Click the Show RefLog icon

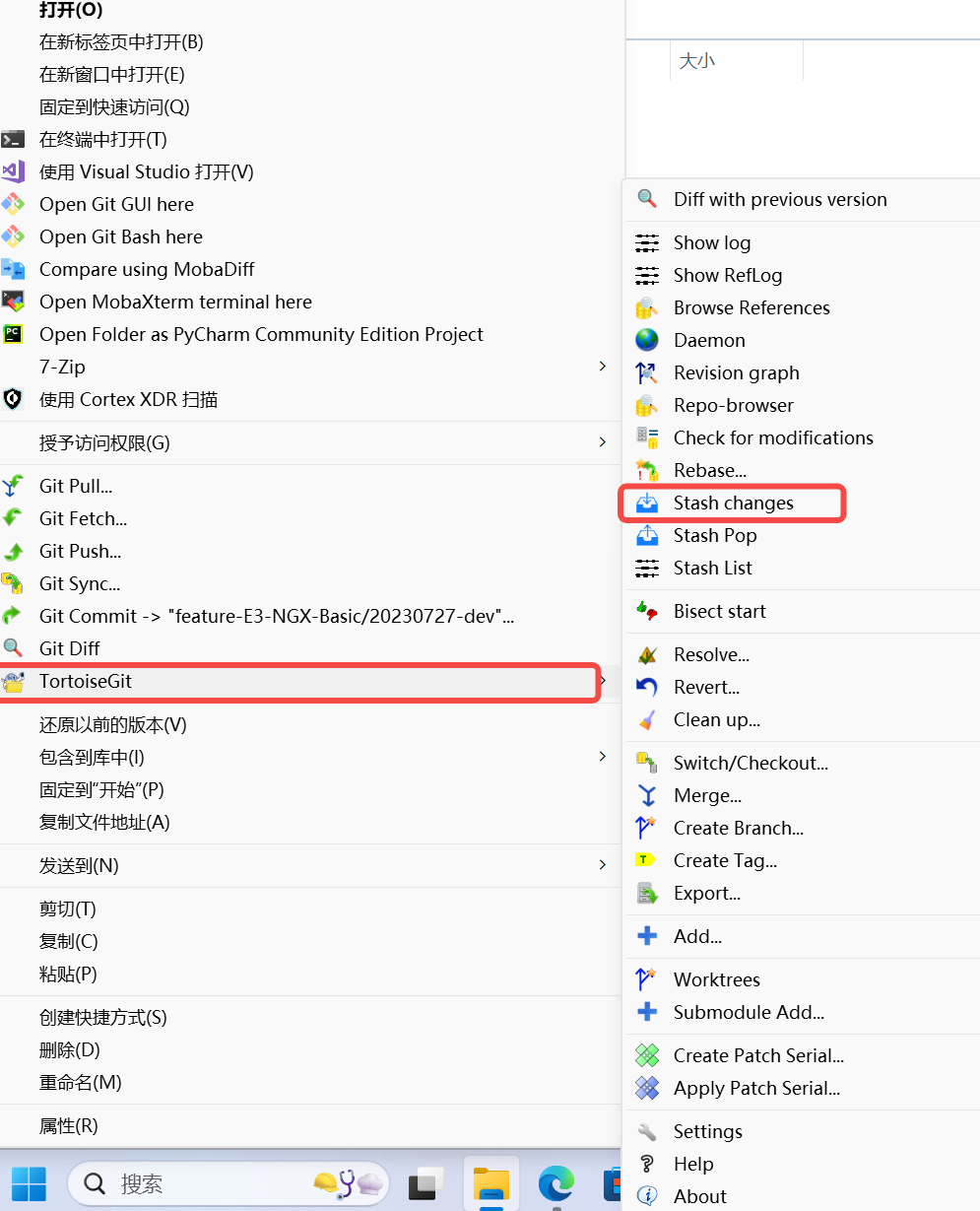(647, 275)
